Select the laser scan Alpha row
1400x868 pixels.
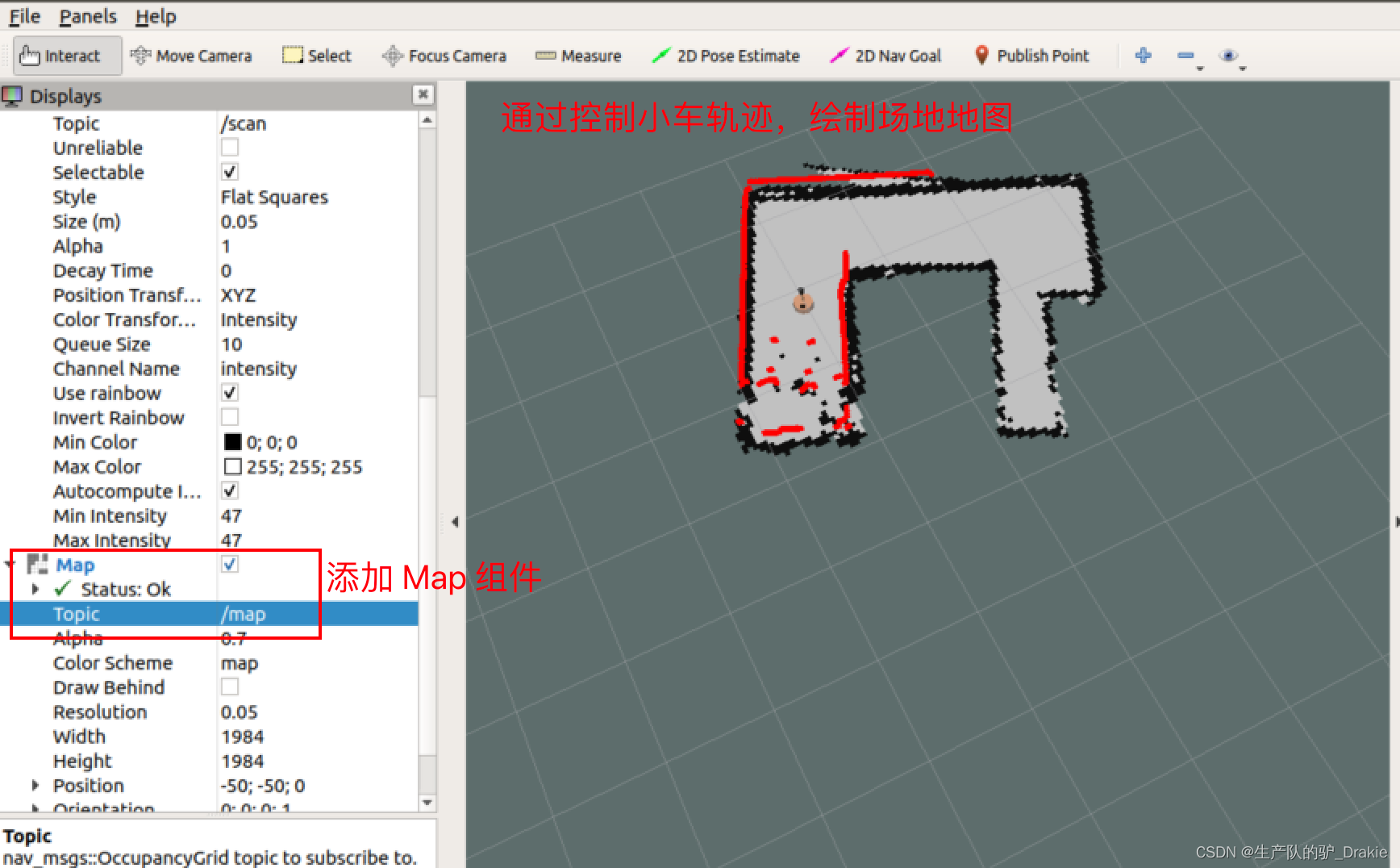(x=209, y=246)
